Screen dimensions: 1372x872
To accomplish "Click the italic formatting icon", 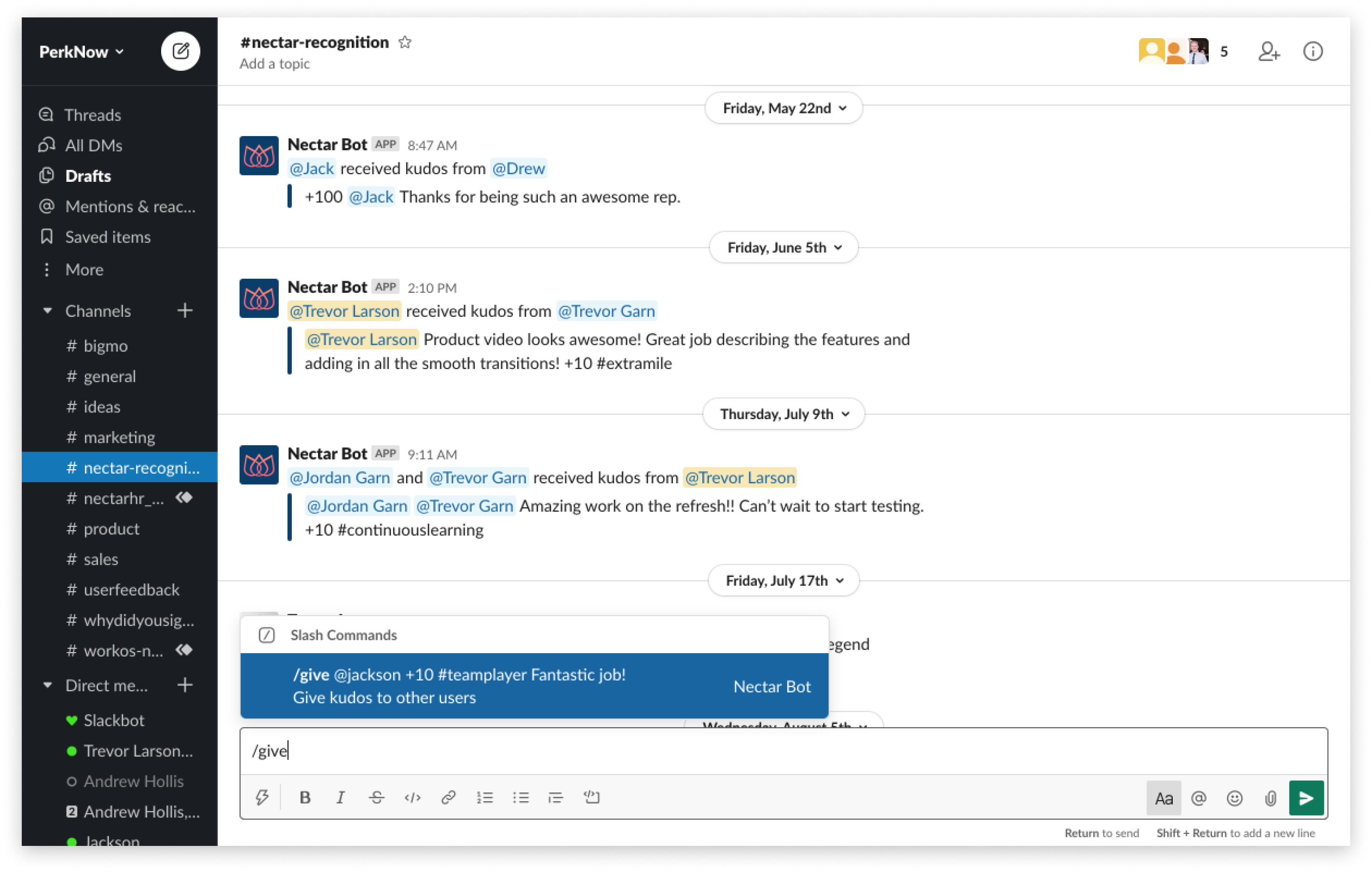I will [x=340, y=797].
